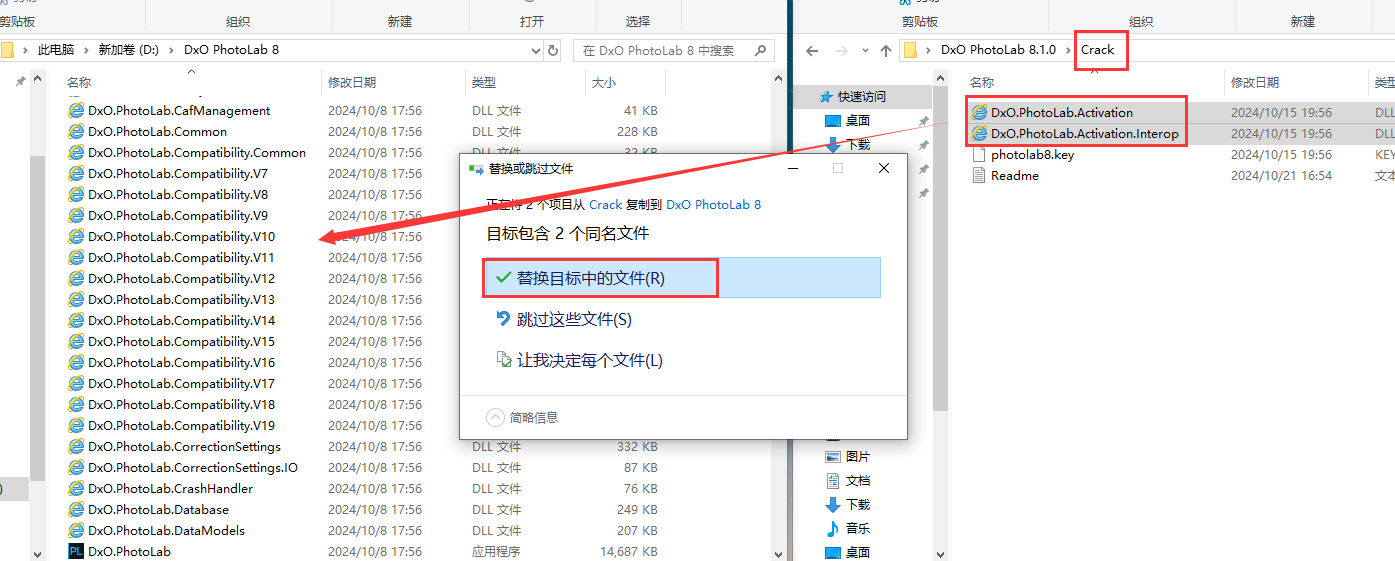Click the 2024/10/21 16:54 date of Readme

pos(1281,176)
